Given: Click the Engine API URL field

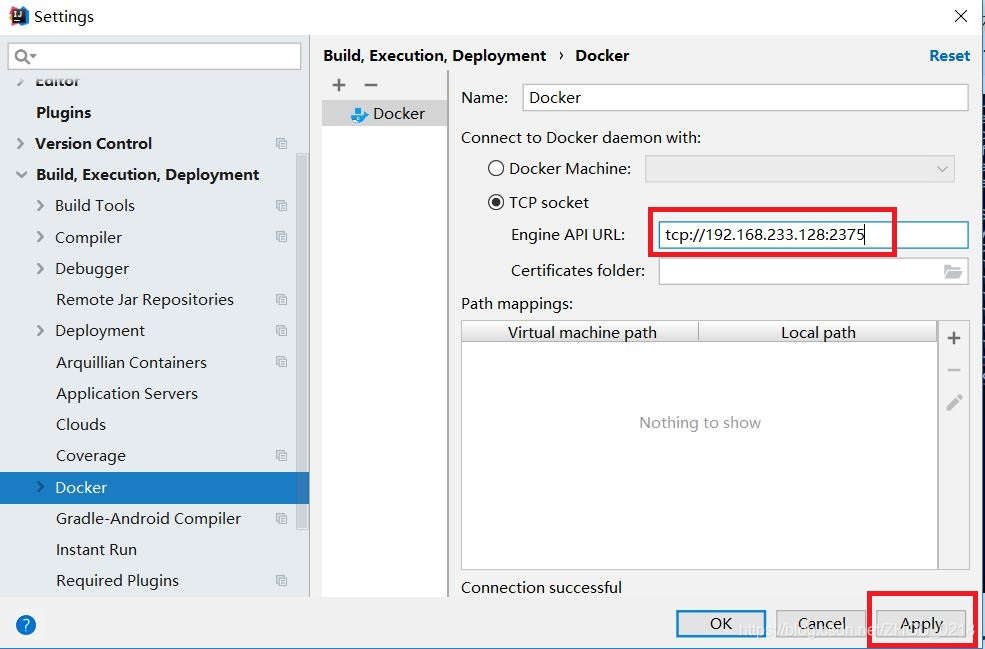Looking at the screenshot, I should [813, 236].
